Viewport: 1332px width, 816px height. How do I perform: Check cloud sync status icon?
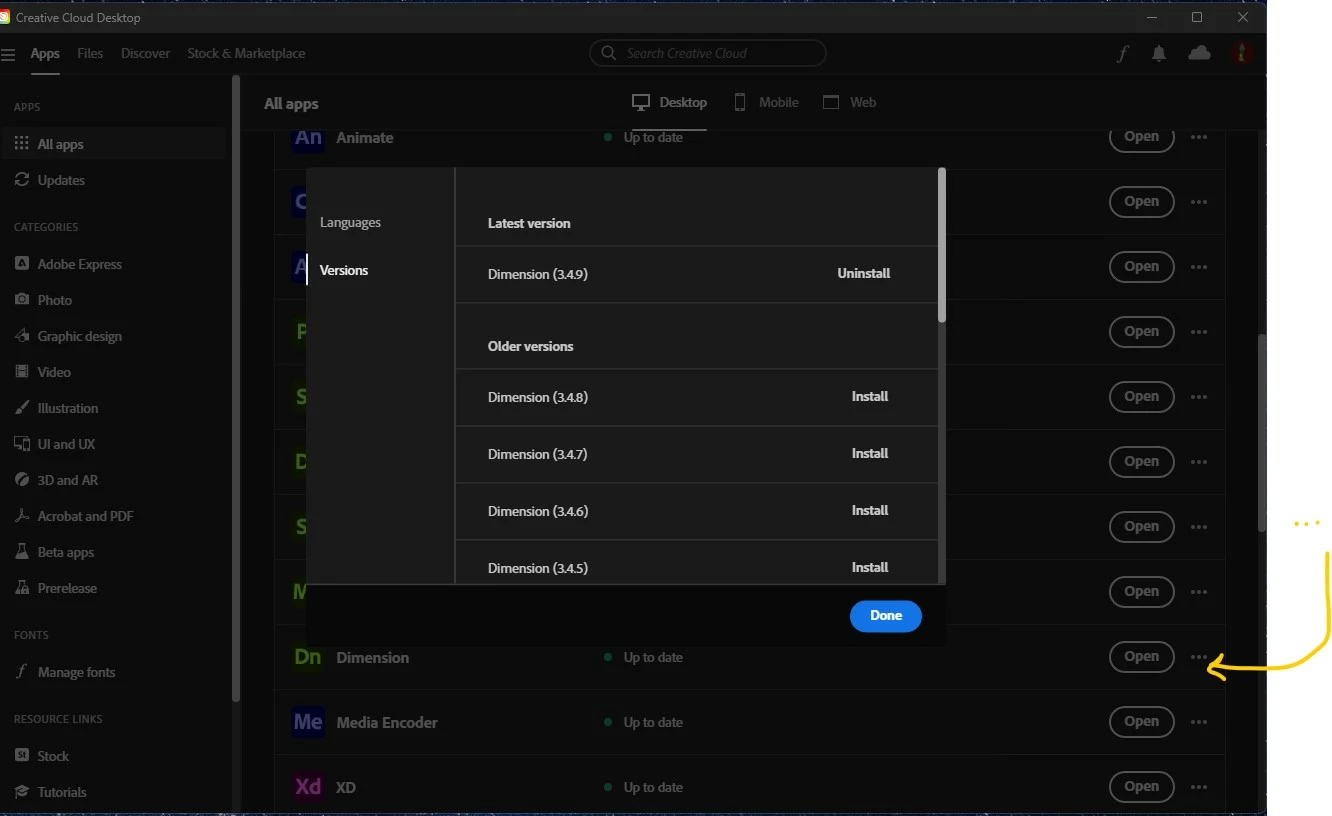point(1199,54)
